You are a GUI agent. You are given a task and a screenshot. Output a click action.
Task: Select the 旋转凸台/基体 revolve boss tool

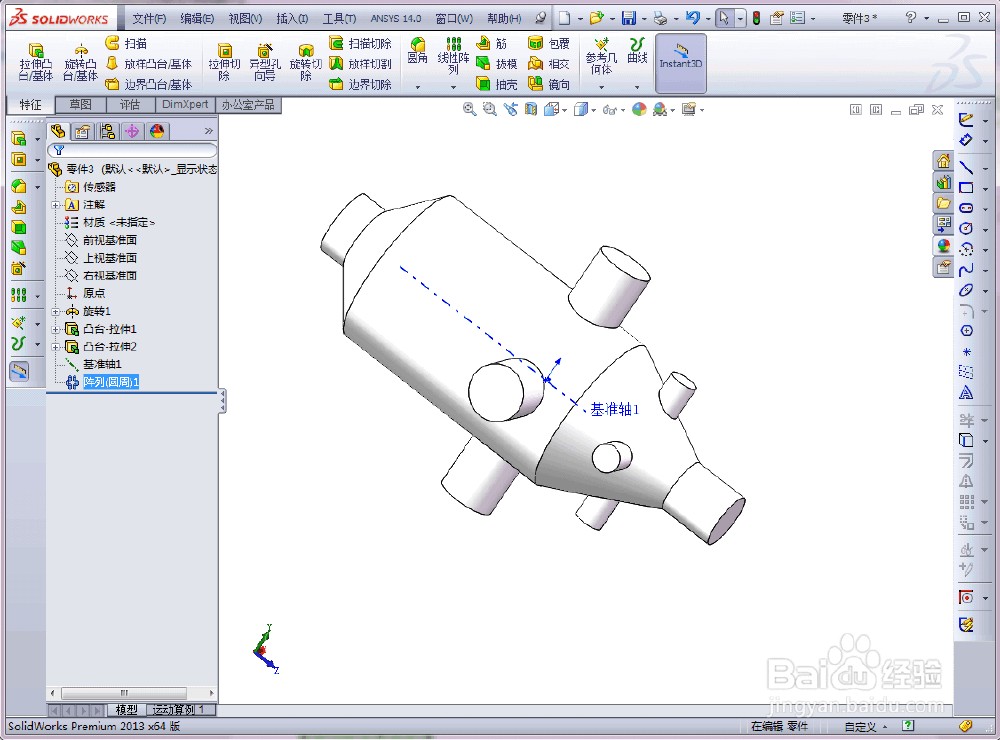[x=80, y=62]
